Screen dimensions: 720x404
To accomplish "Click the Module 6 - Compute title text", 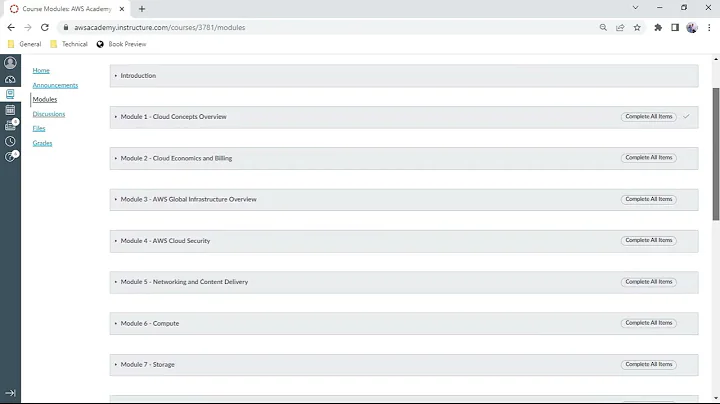I will click(x=150, y=323).
